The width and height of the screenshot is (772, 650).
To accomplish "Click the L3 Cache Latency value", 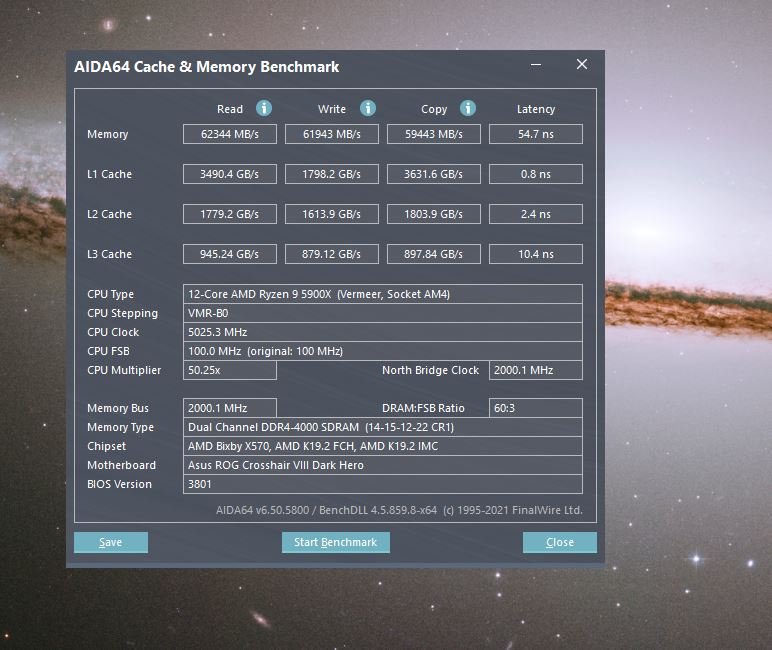I will [535, 254].
